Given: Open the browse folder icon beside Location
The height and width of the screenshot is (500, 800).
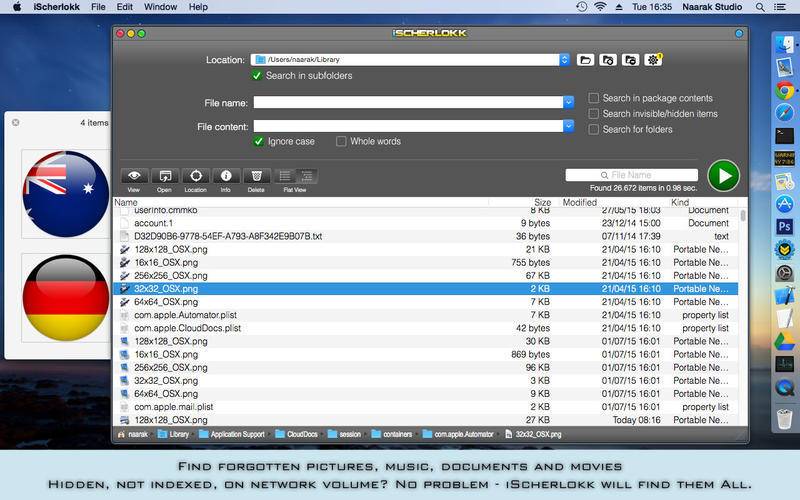Looking at the screenshot, I should (585, 60).
